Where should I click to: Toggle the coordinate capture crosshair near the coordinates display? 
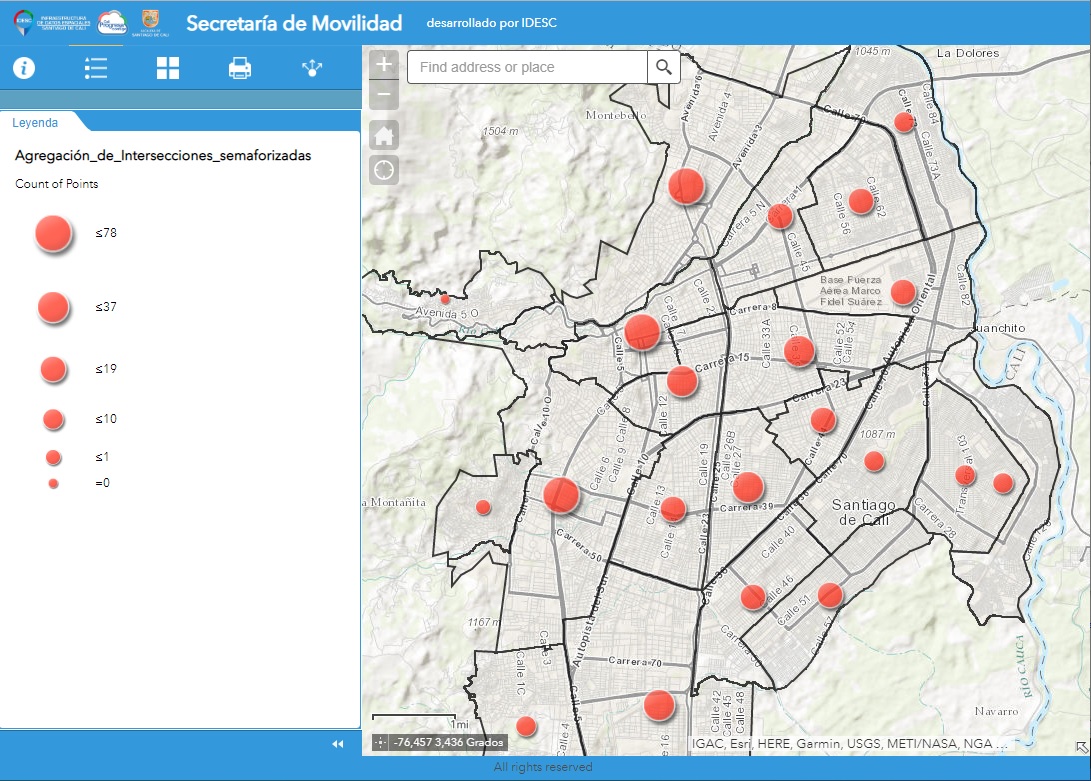[380, 743]
